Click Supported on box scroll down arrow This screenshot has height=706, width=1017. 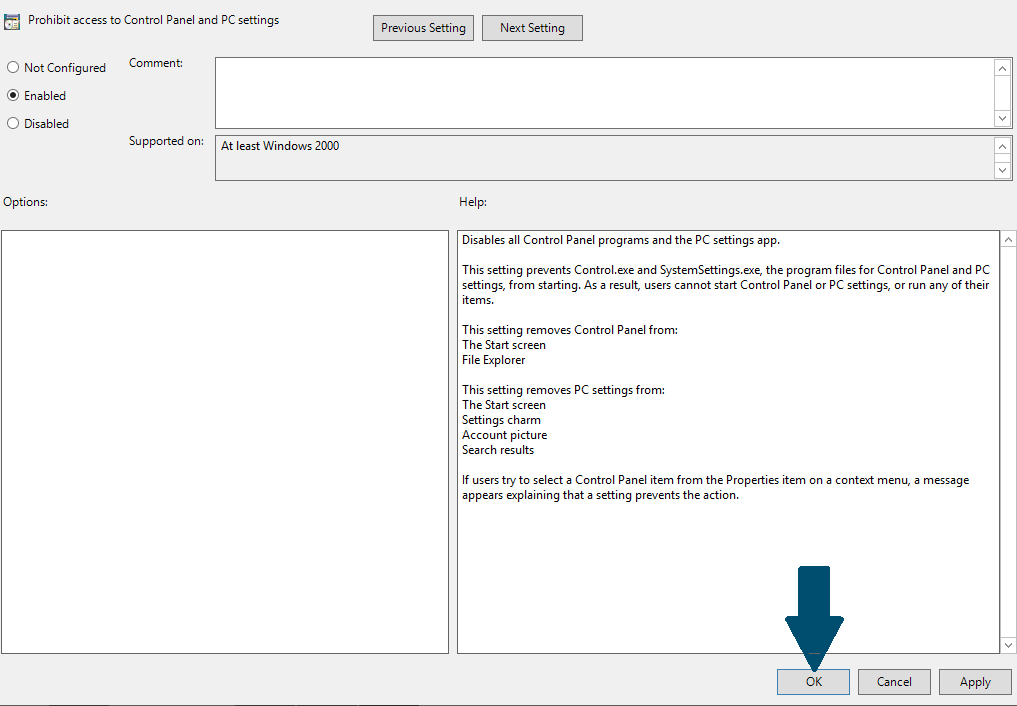[x=1002, y=170]
